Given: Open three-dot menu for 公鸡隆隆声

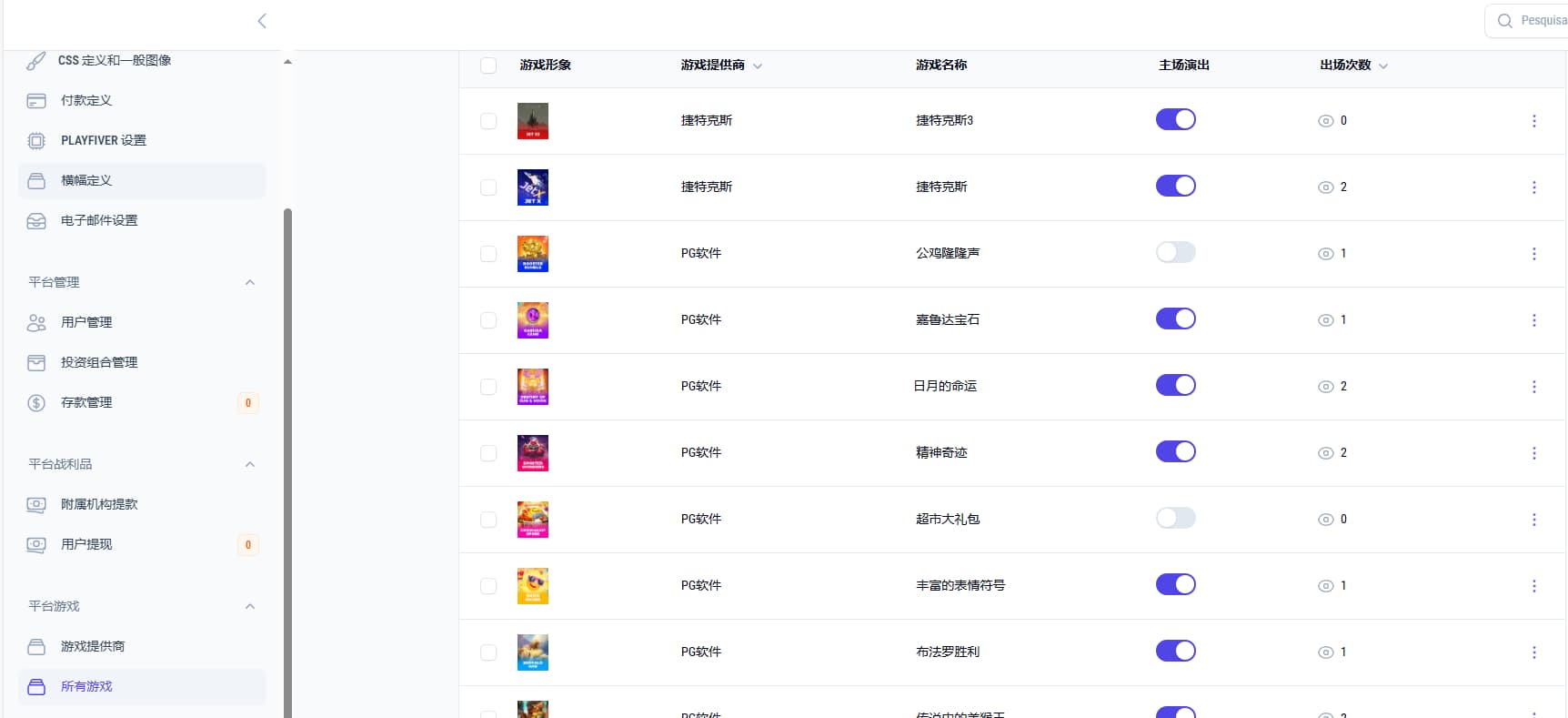Looking at the screenshot, I should (1533, 254).
